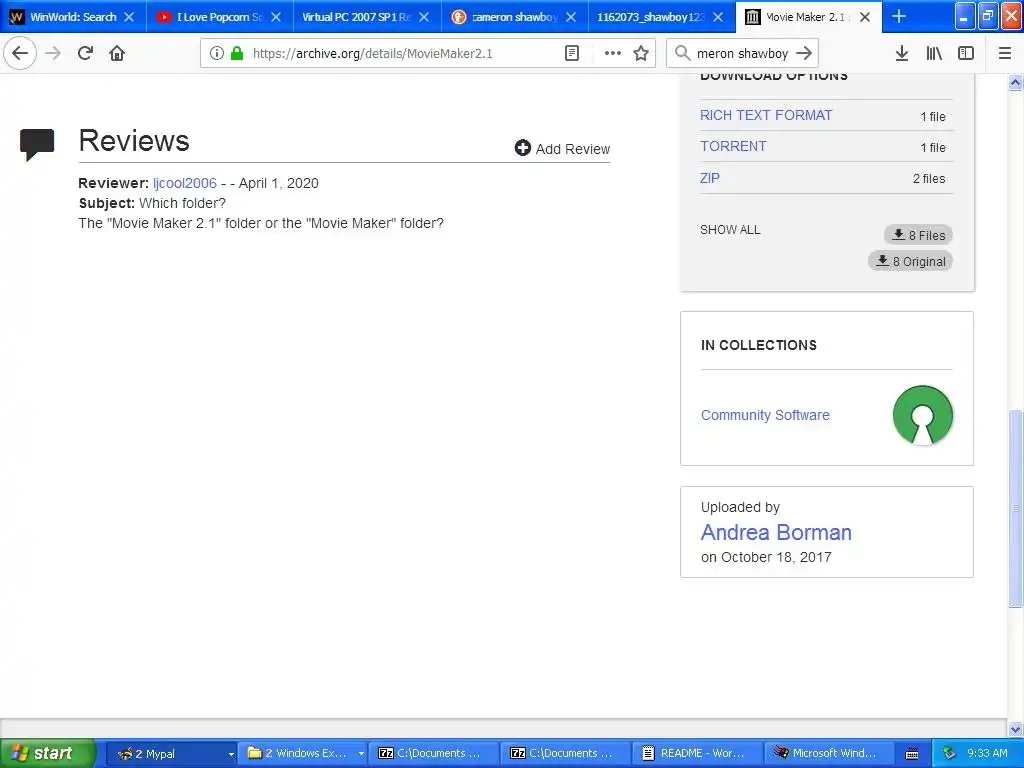Toggle the browser sidebar
This screenshot has height=768, width=1024.
[x=966, y=53]
